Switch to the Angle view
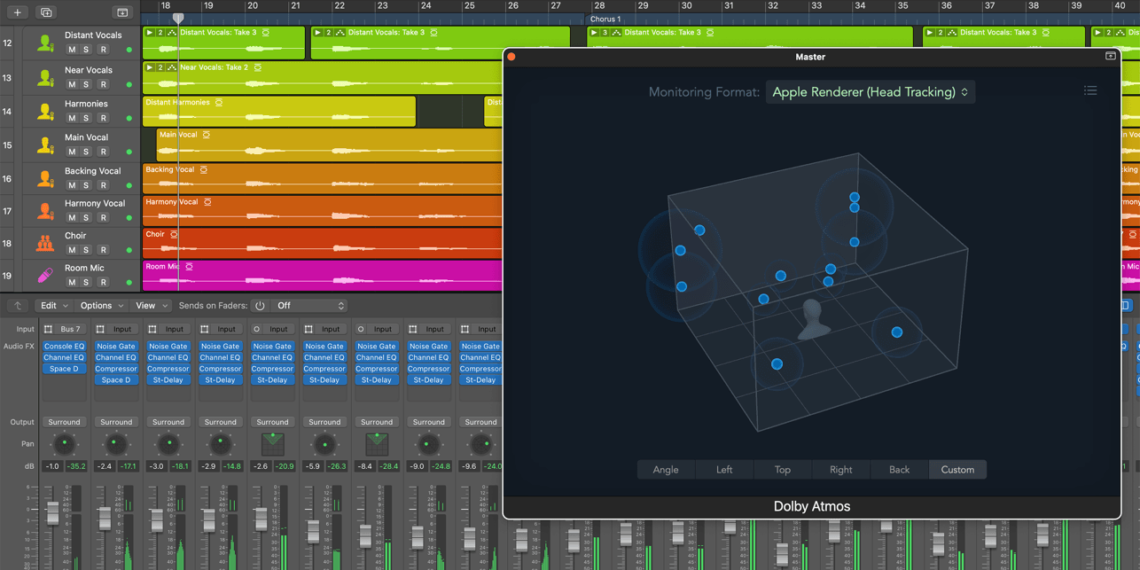This screenshot has width=1140, height=570. [x=666, y=470]
